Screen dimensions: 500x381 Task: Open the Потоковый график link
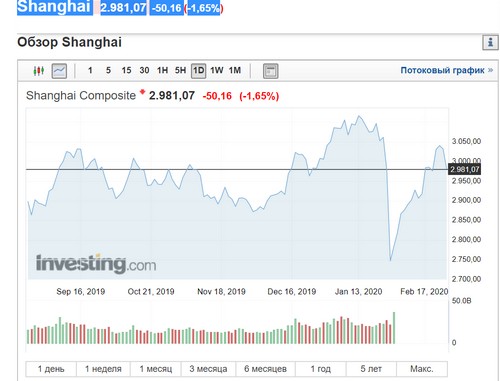click(x=447, y=70)
